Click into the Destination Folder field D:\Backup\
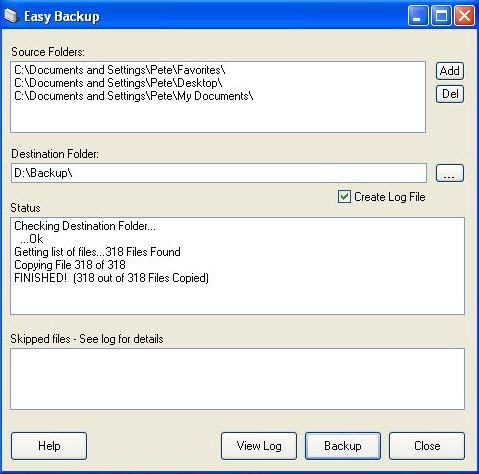This screenshot has width=479, height=474. pos(219,173)
